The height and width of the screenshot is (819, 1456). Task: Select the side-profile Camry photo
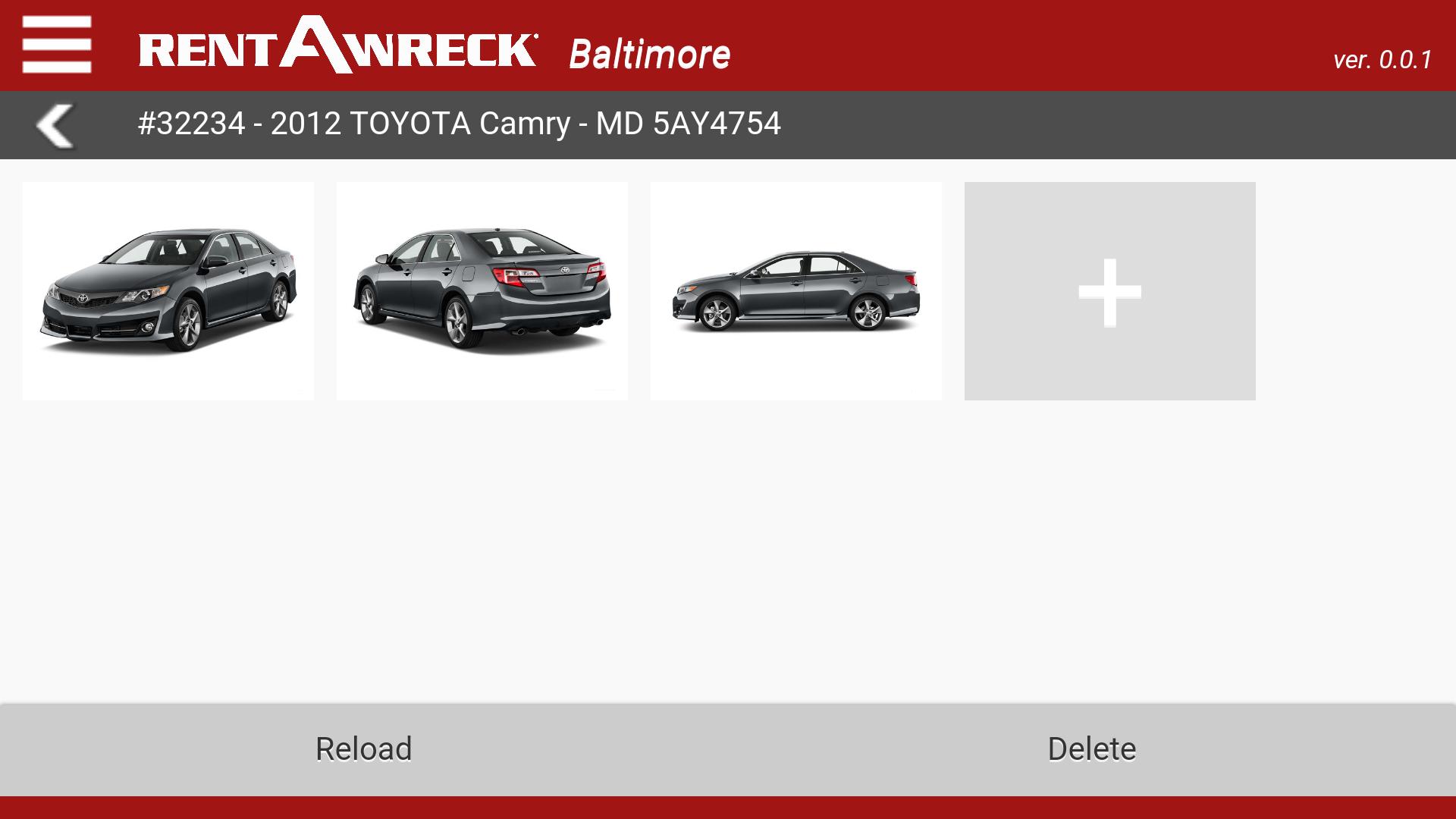click(x=796, y=291)
